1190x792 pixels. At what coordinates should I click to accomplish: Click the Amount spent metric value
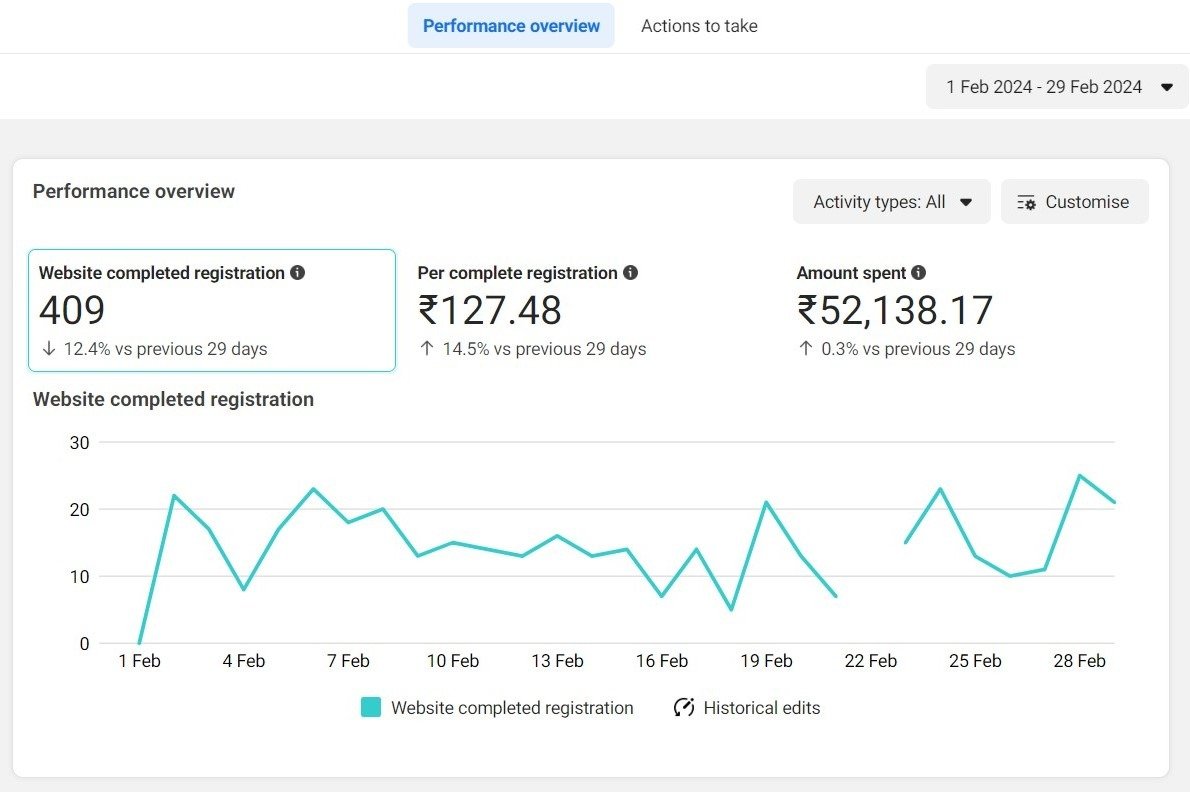(895, 310)
